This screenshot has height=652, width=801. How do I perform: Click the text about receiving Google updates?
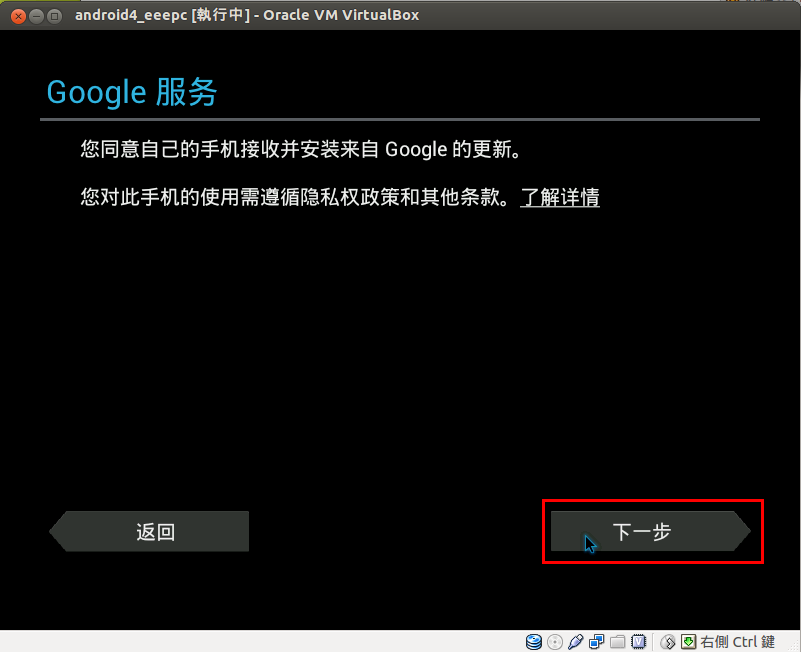pyautogui.click(x=301, y=149)
